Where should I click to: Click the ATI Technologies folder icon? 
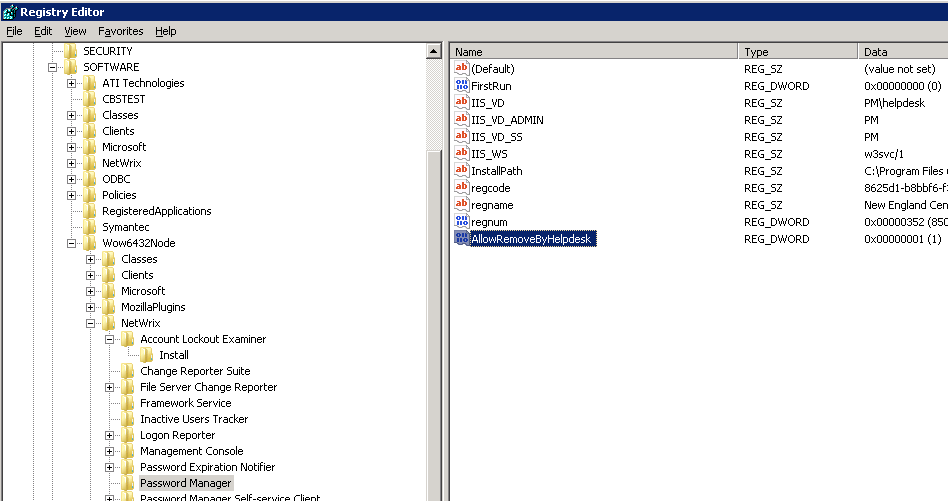pos(90,83)
